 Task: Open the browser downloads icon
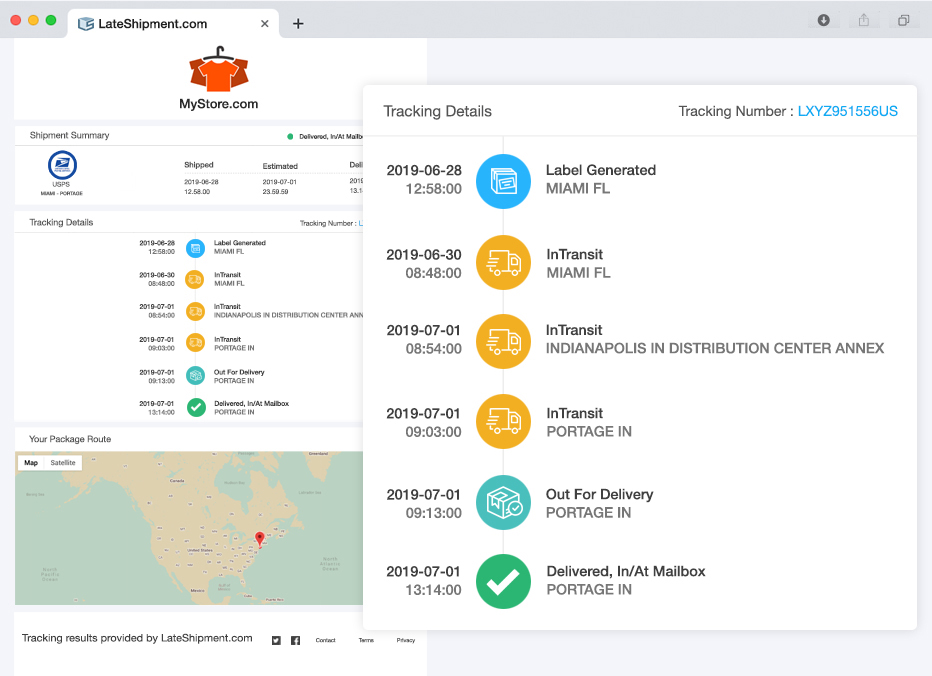[x=823, y=20]
